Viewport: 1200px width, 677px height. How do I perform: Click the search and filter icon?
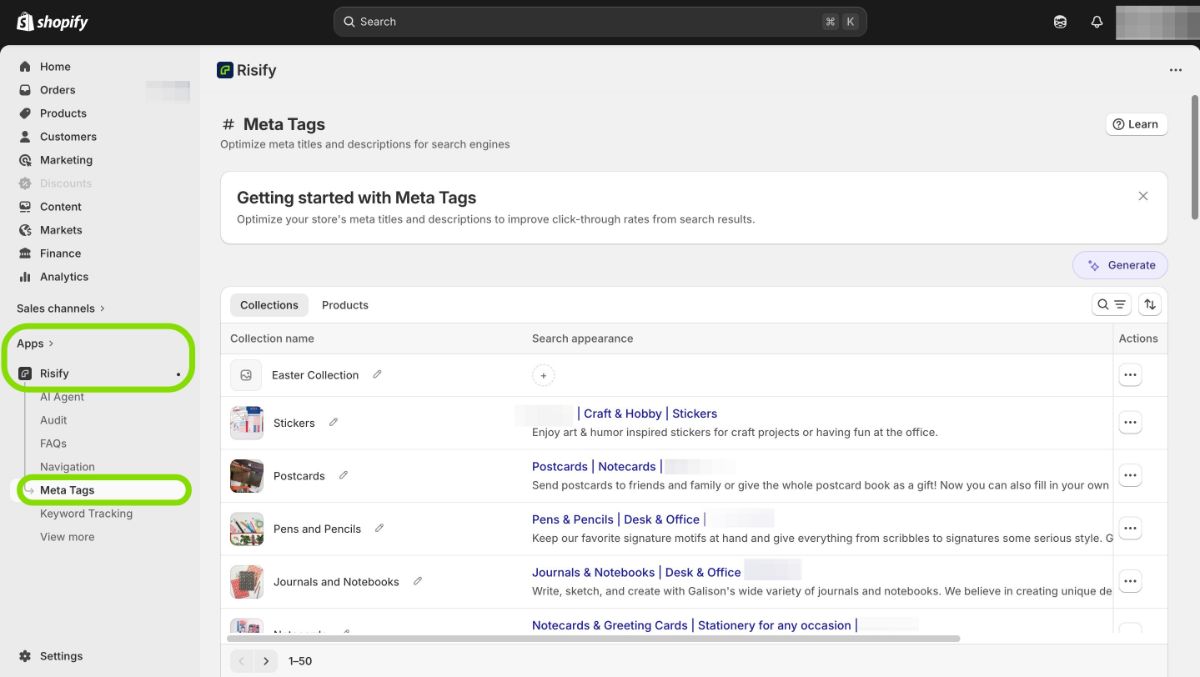(x=1111, y=305)
